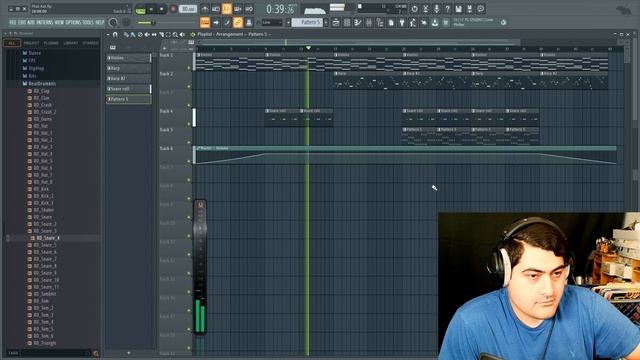Open the Browser view icon
This screenshot has height=360, width=640.
pos(380,23)
